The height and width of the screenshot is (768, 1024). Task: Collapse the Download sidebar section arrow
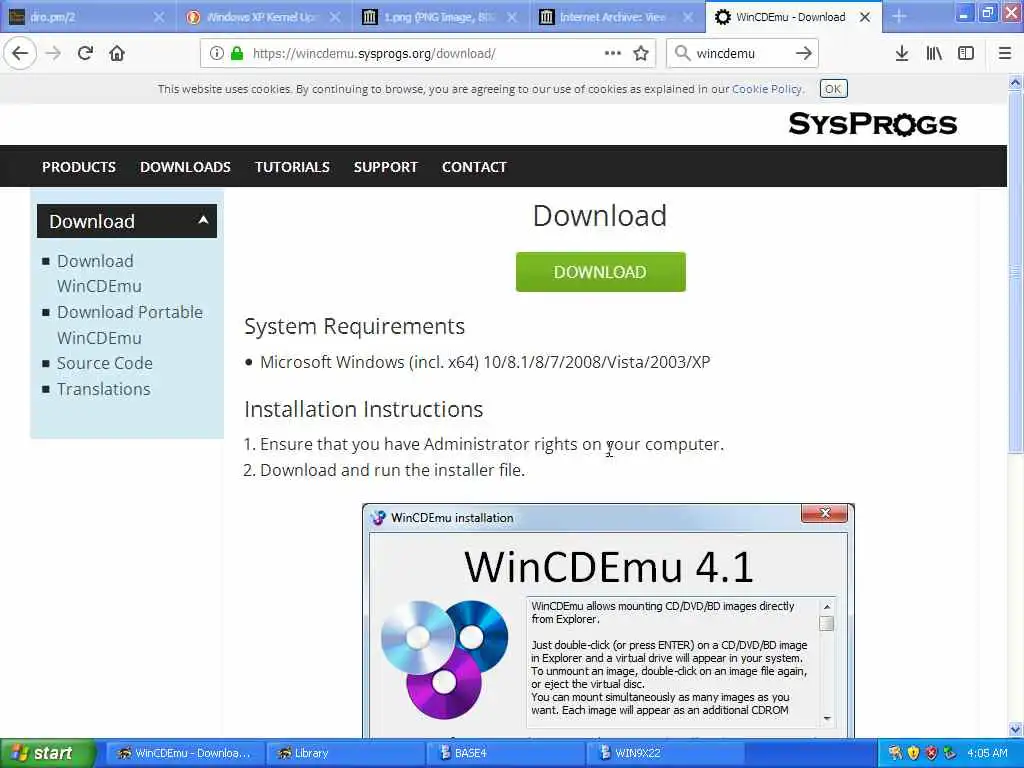(204, 220)
